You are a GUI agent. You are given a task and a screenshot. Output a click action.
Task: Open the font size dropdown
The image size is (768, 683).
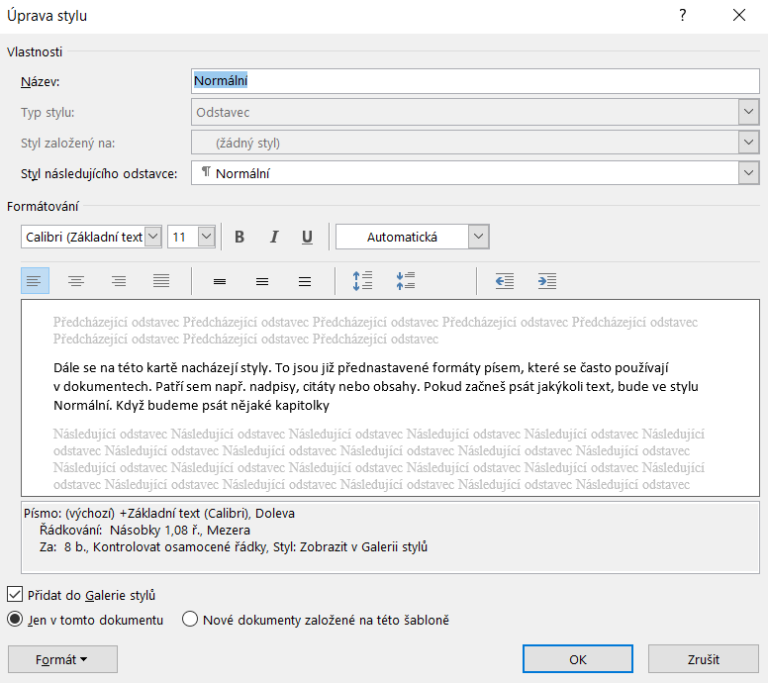(x=206, y=237)
